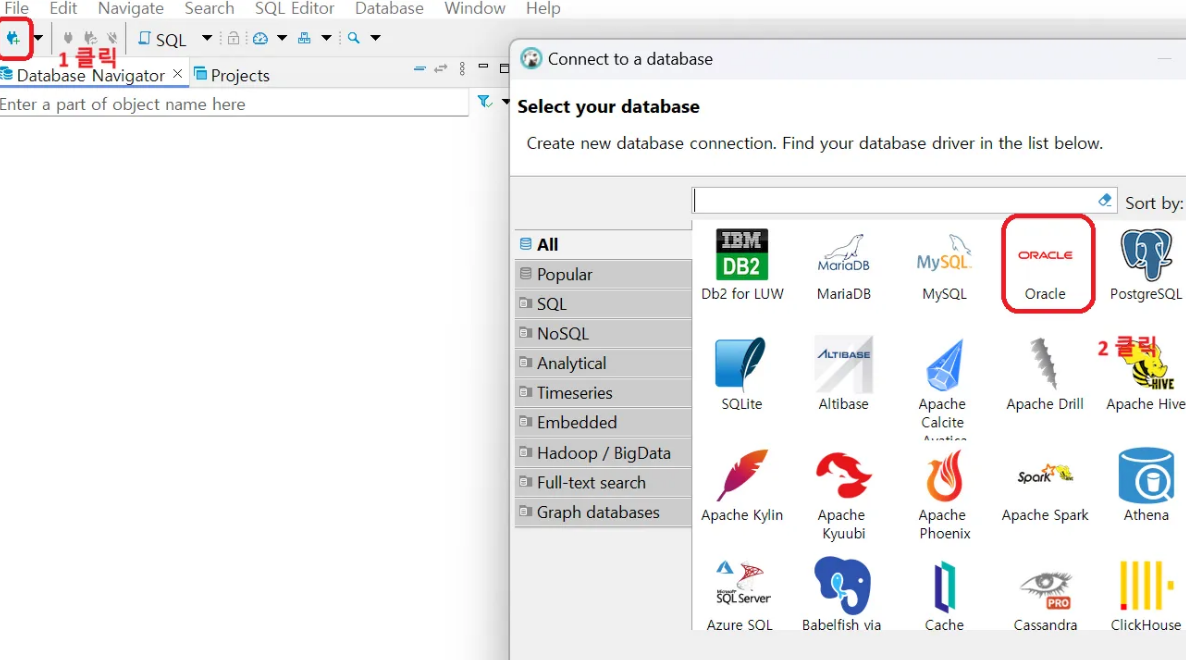1186x660 pixels.
Task: Open the SQL Editor menu
Action: [294, 8]
